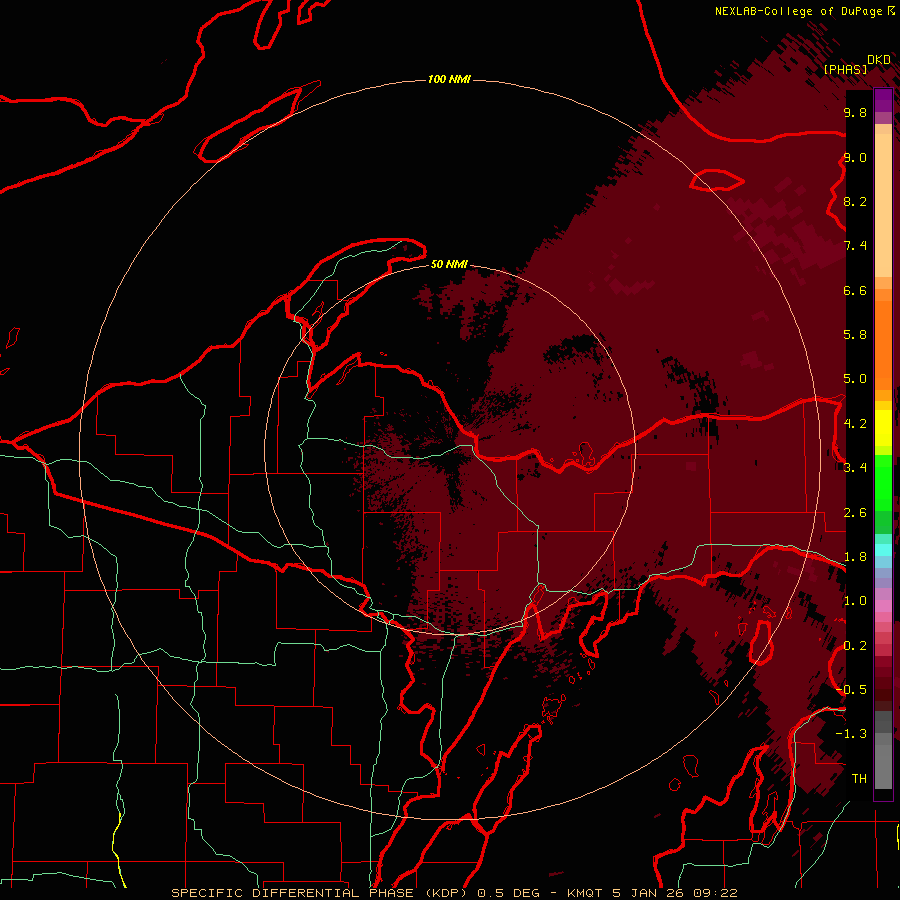Click the 1.0 scale value
This screenshot has height=900, width=900.
tap(855, 601)
